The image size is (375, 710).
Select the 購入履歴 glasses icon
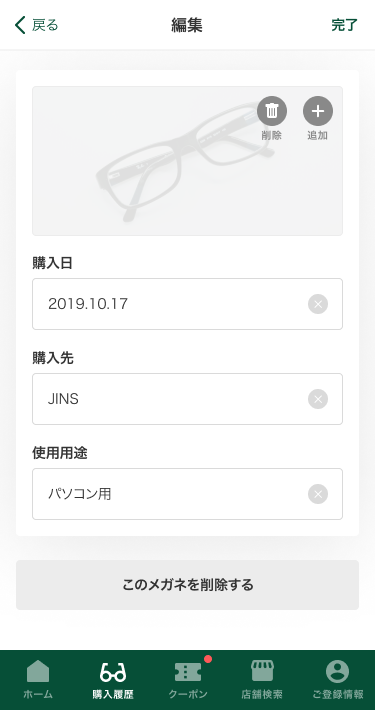(x=113, y=672)
